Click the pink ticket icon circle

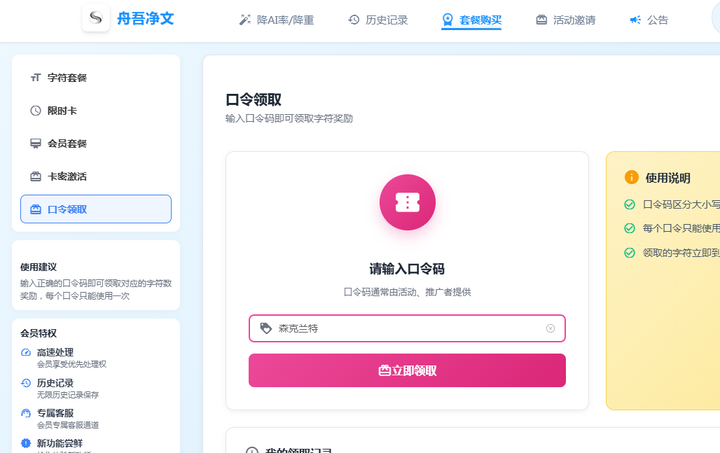[x=407, y=202]
